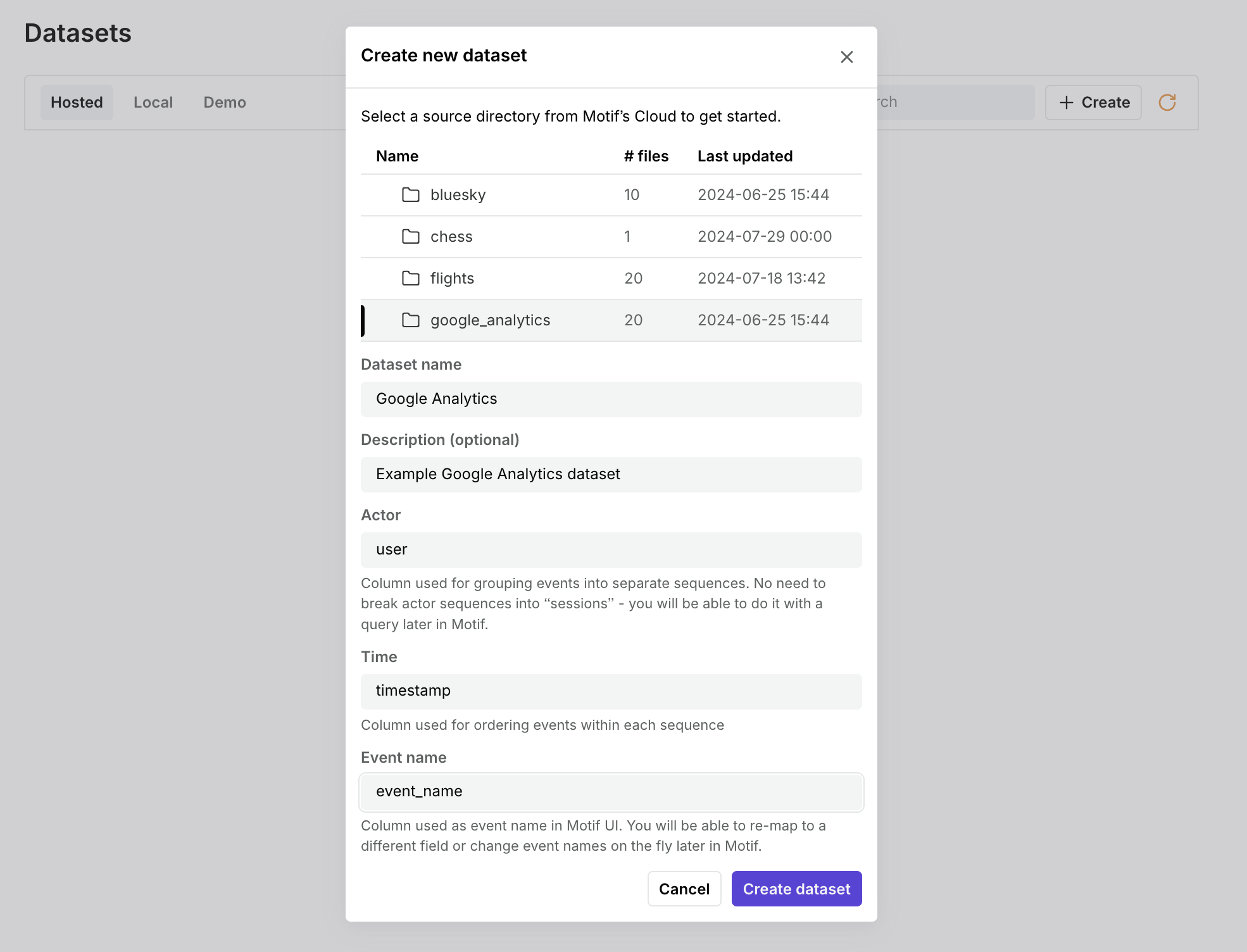Focus the Event name field
The image size is (1247, 952).
coord(611,792)
